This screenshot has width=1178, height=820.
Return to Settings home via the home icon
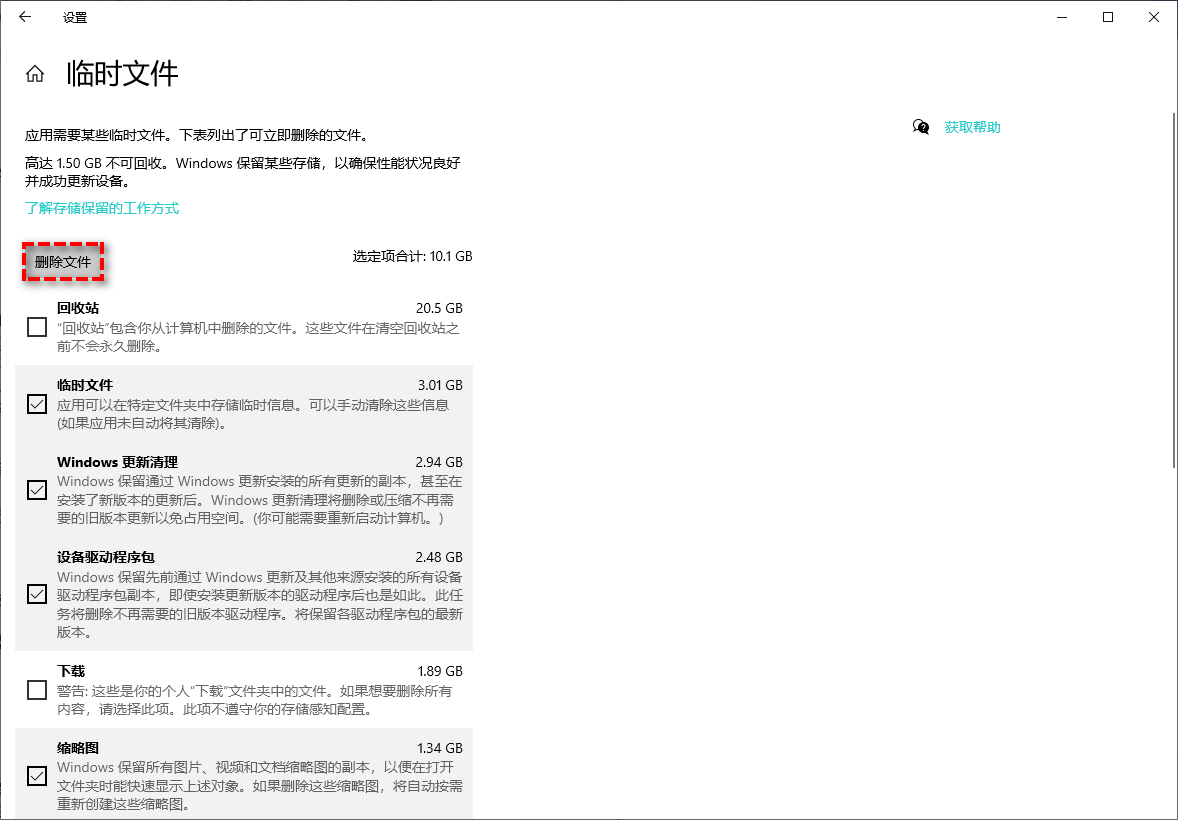34,72
